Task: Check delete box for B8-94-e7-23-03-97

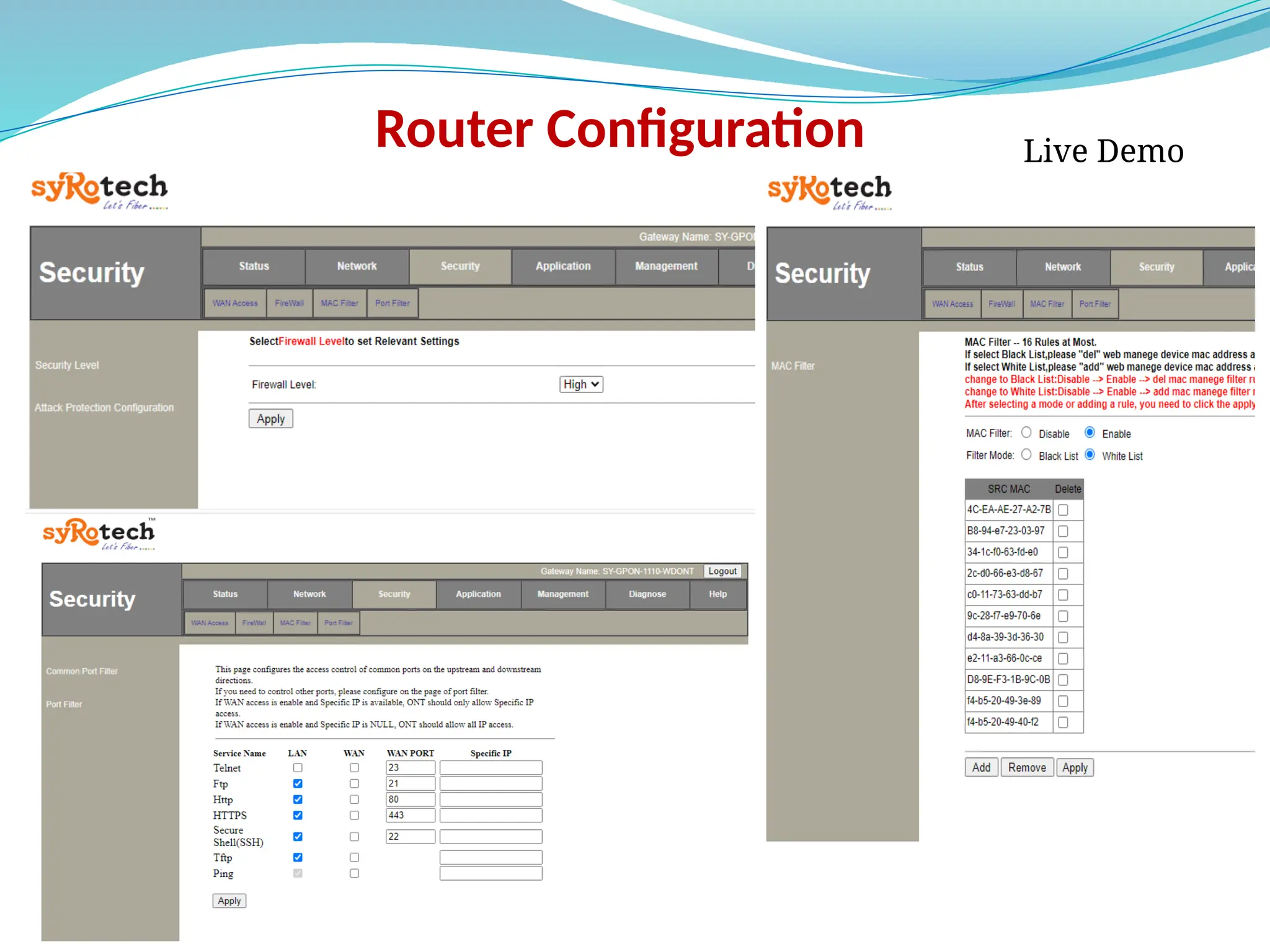Action: pyautogui.click(x=1063, y=531)
